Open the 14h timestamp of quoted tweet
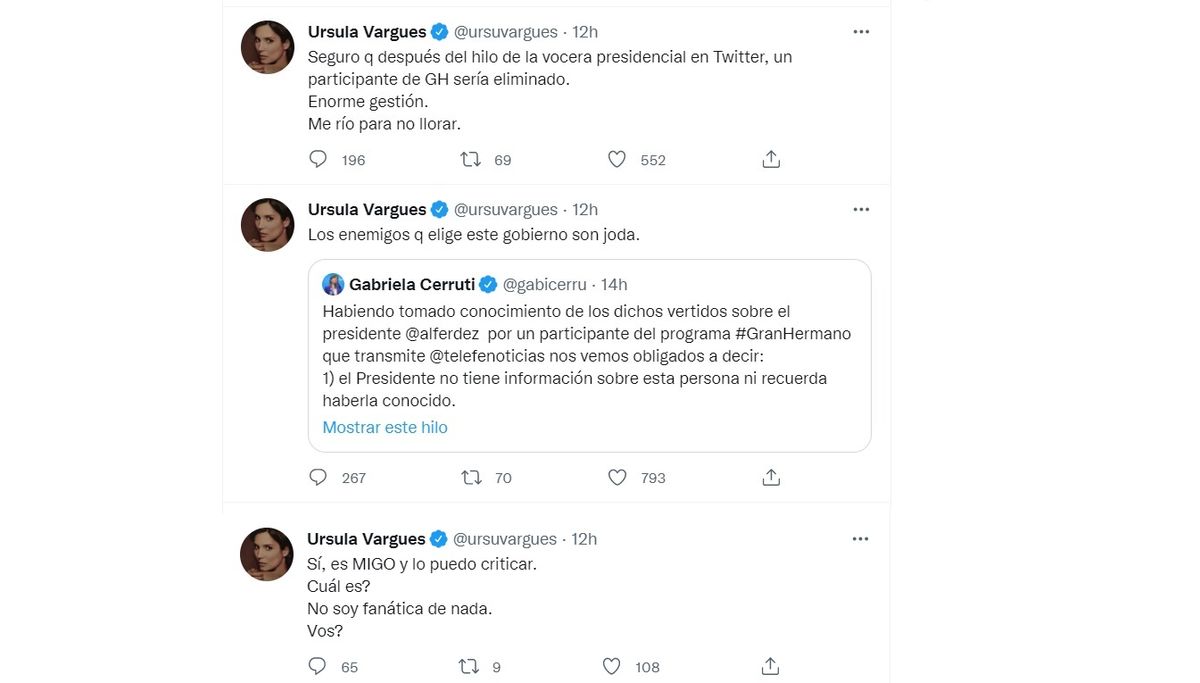The image size is (1200, 683). [612, 285]
